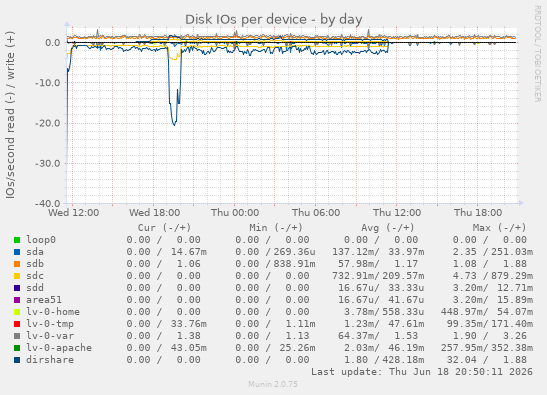
Task: Click the Thu 18:00 axis label
Action: pyautogui.click(x=478, y=213)
